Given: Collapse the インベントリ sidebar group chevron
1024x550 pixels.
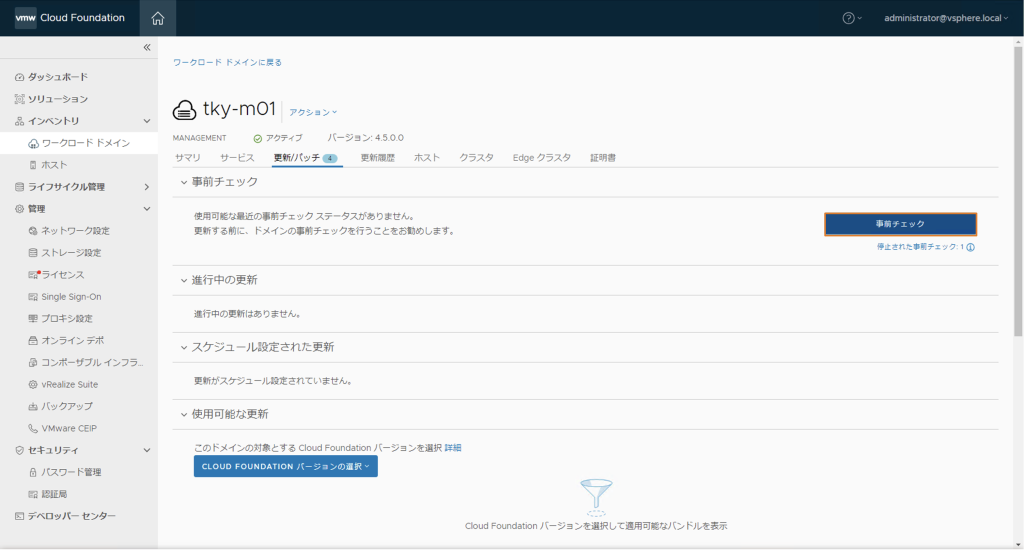Looking at the screenshot, I should tap(147, 121).
